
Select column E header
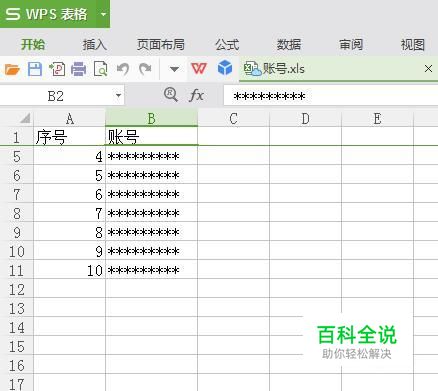377,118
